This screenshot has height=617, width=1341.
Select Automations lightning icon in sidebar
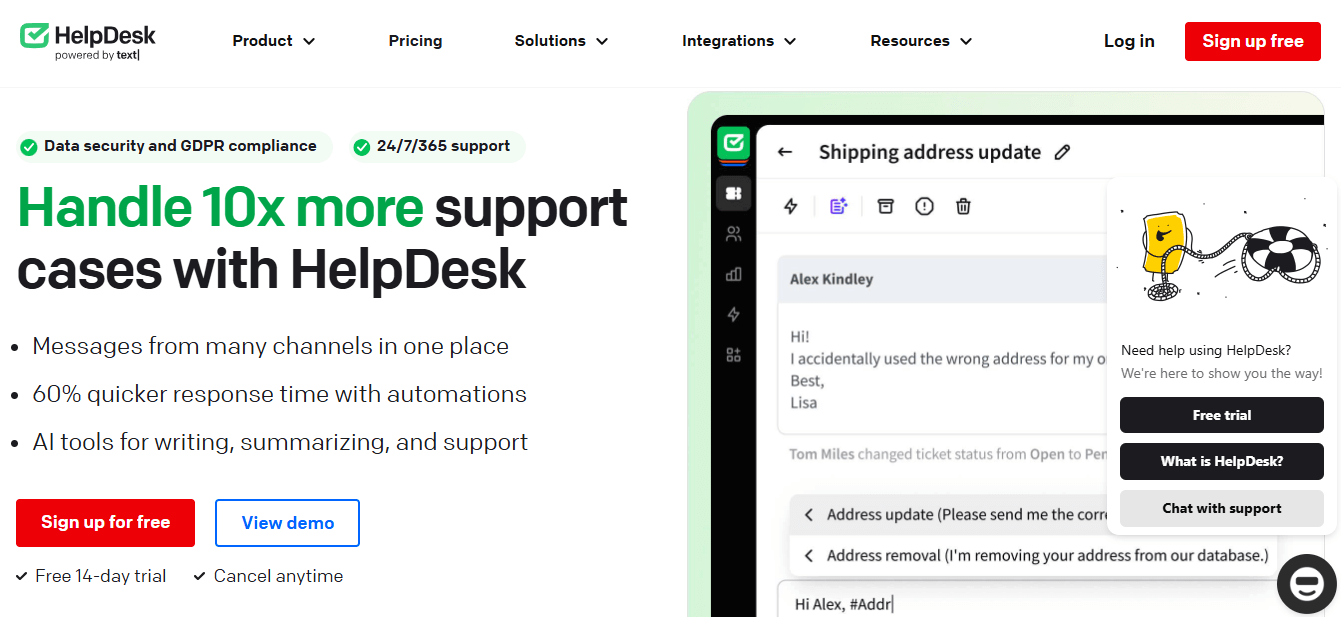point(733,314)
